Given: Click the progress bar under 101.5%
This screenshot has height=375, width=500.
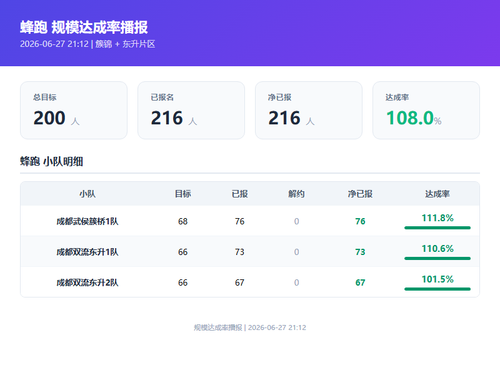Looking at the screenshot, I should (x=437, y=289).
